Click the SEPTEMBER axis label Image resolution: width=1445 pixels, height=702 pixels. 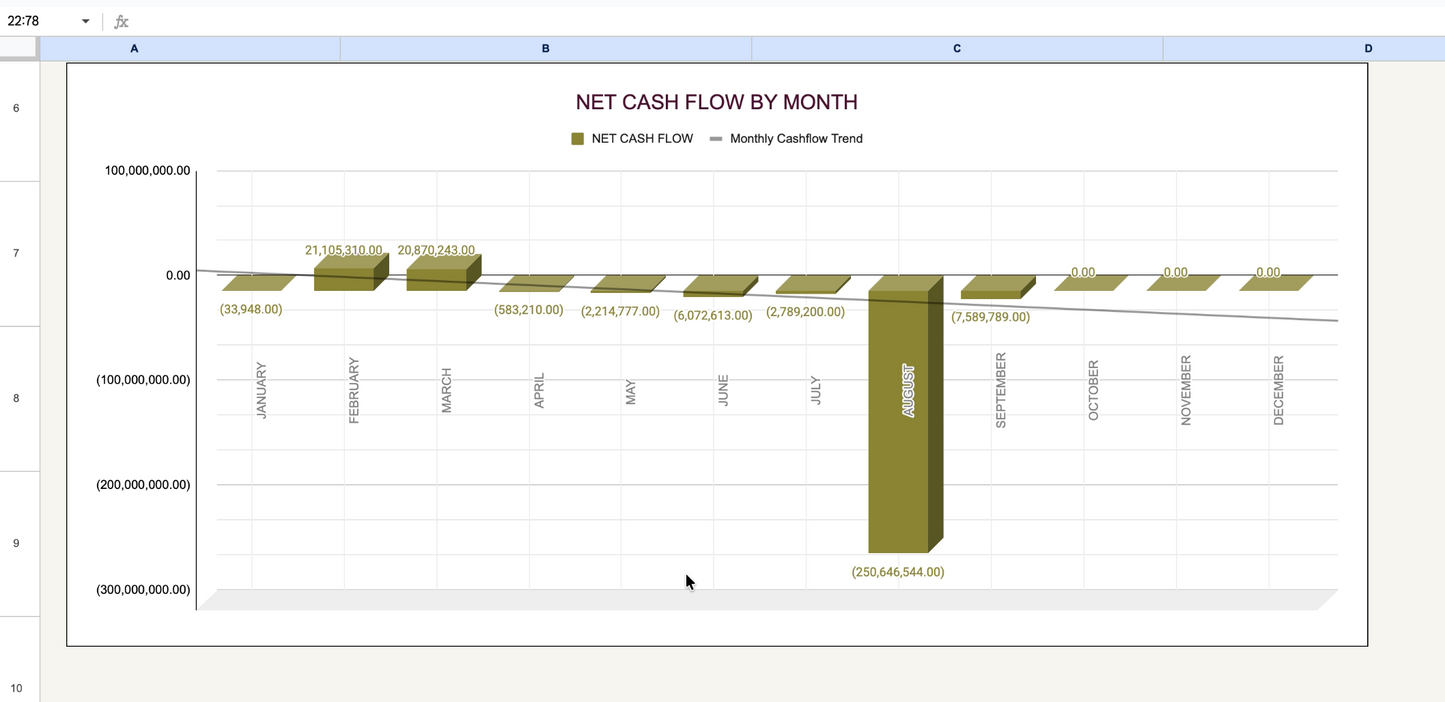(x=1001, y=390)
